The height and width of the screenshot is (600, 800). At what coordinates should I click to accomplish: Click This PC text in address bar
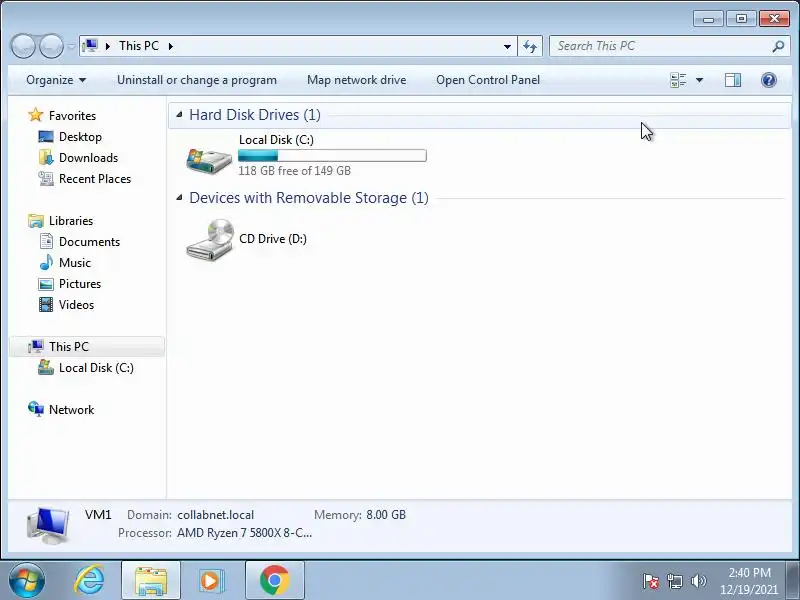tap(139, 46)
